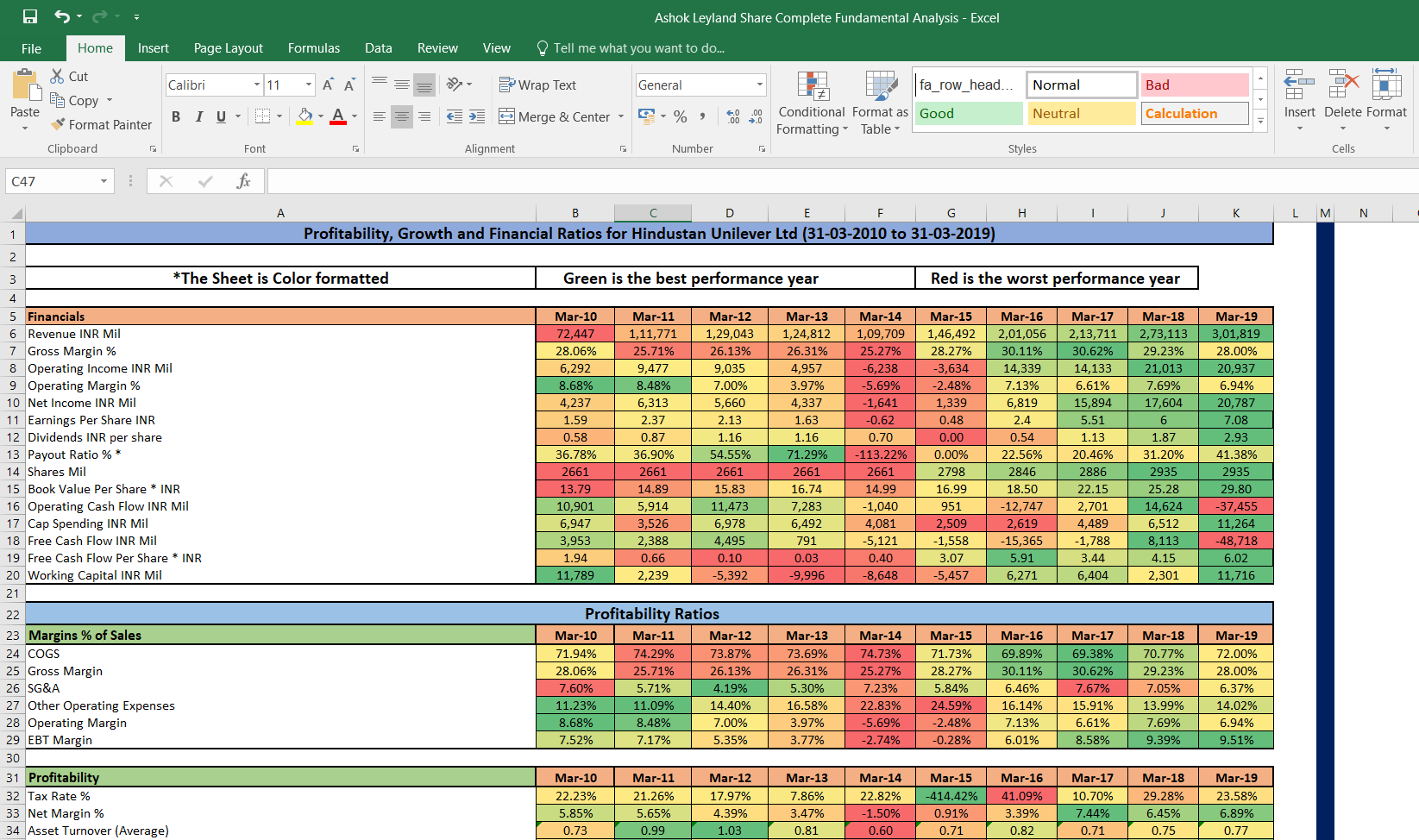Switch to the Review tab
Screen dimensions: 1419x840
(437, 48)
